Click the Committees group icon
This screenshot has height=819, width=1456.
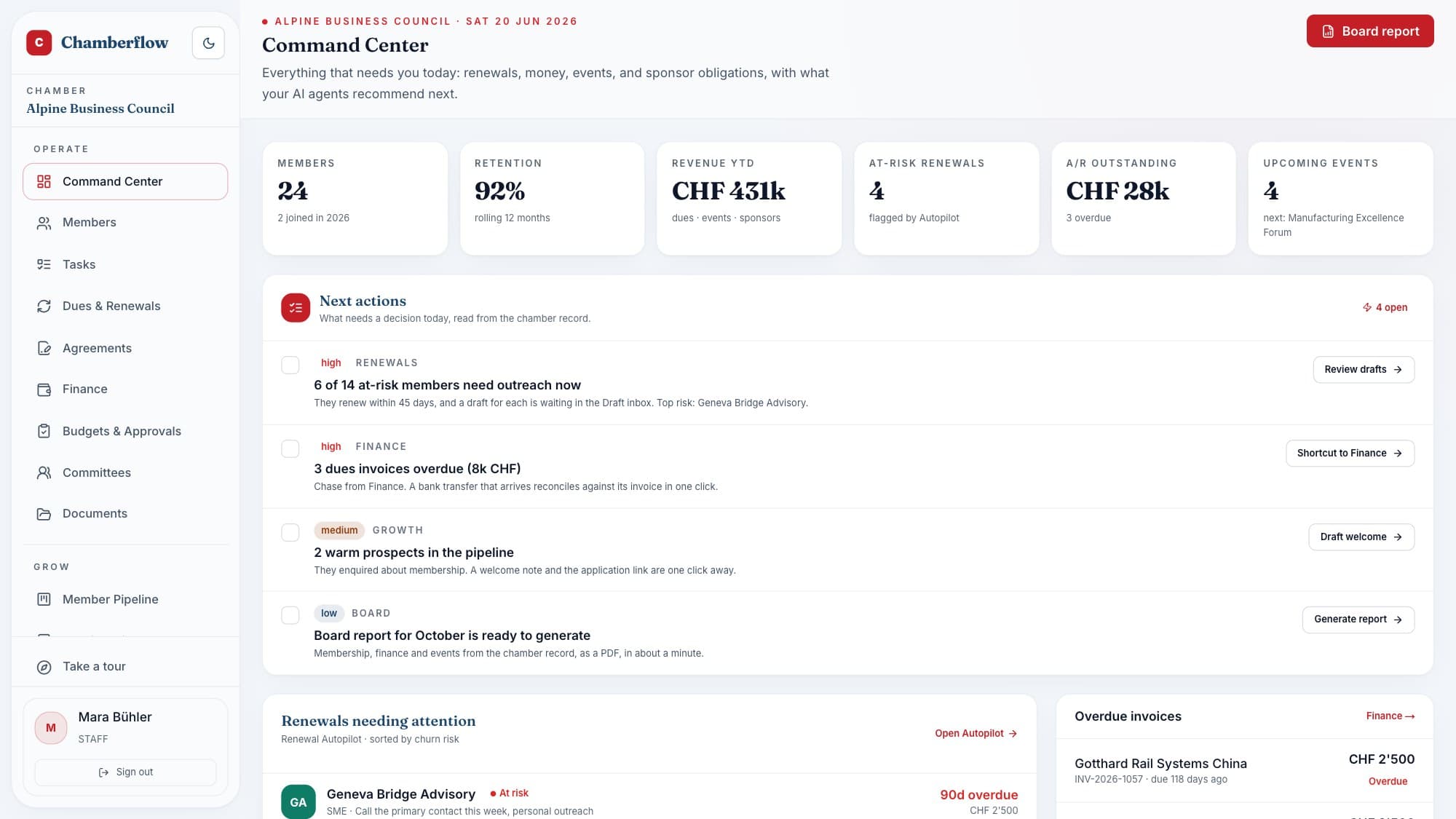point(44,472)
